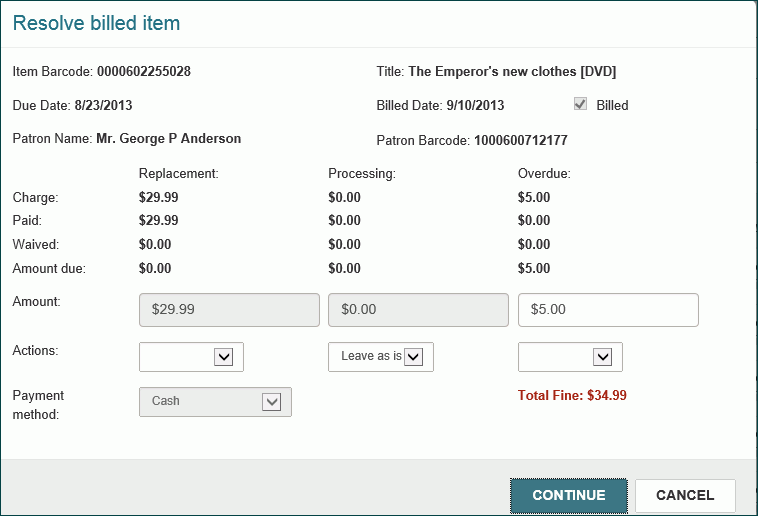Click the Overdue amount field showing $5.00
758x516 pixels.
click(608, 310)
